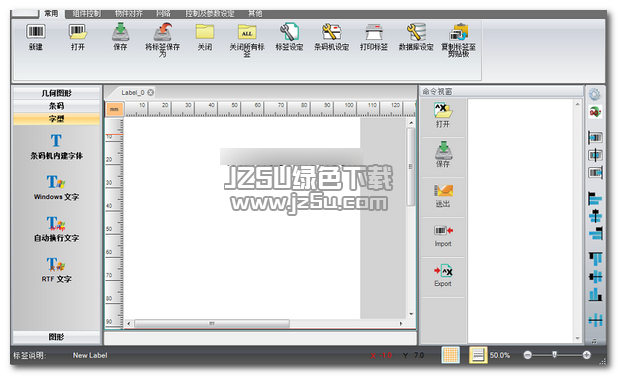Click the Export icon in command panel

tap(443, 275)
